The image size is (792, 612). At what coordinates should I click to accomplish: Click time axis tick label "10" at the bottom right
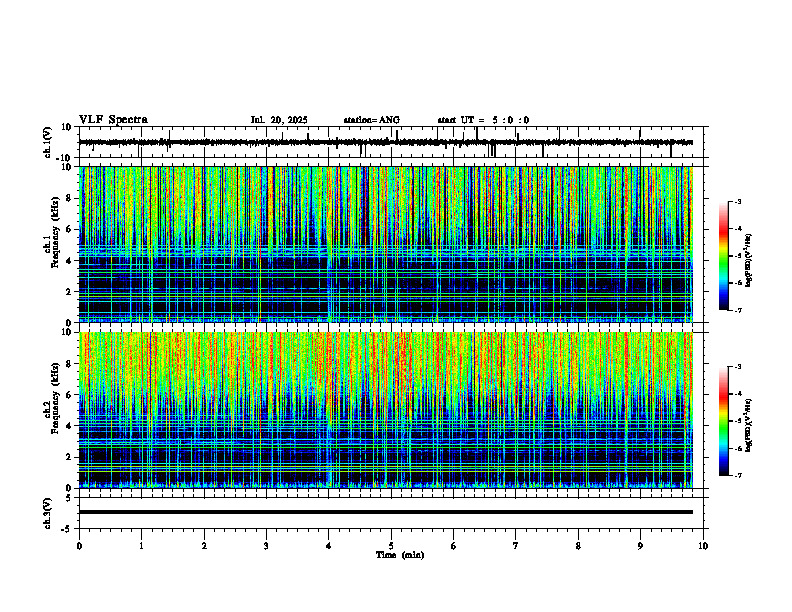tap(703, 546)
